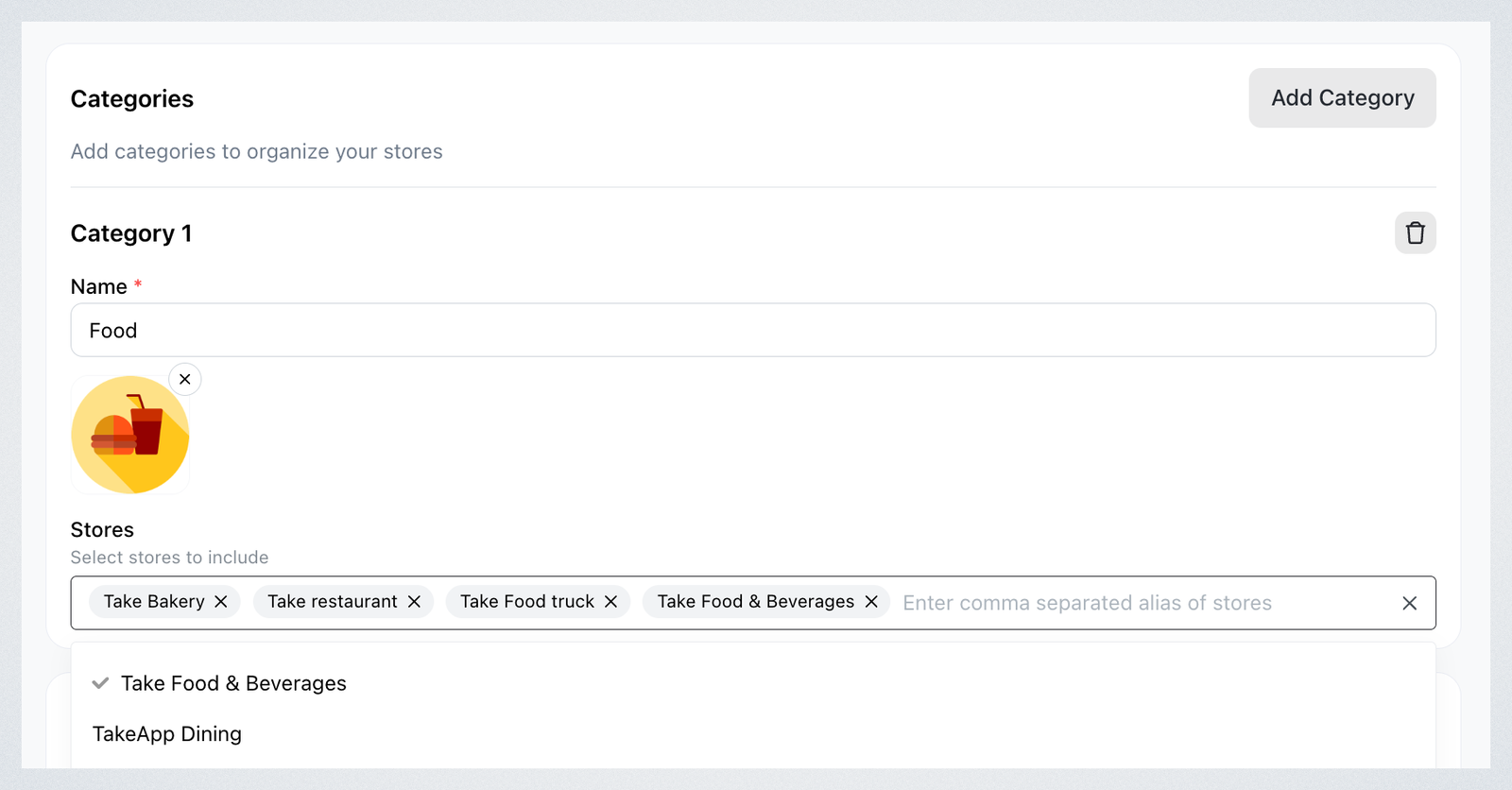This screenshot has width=1512, height=790.
Task: Click 'Select stores to include' hint text
Action: pos(170,558)
